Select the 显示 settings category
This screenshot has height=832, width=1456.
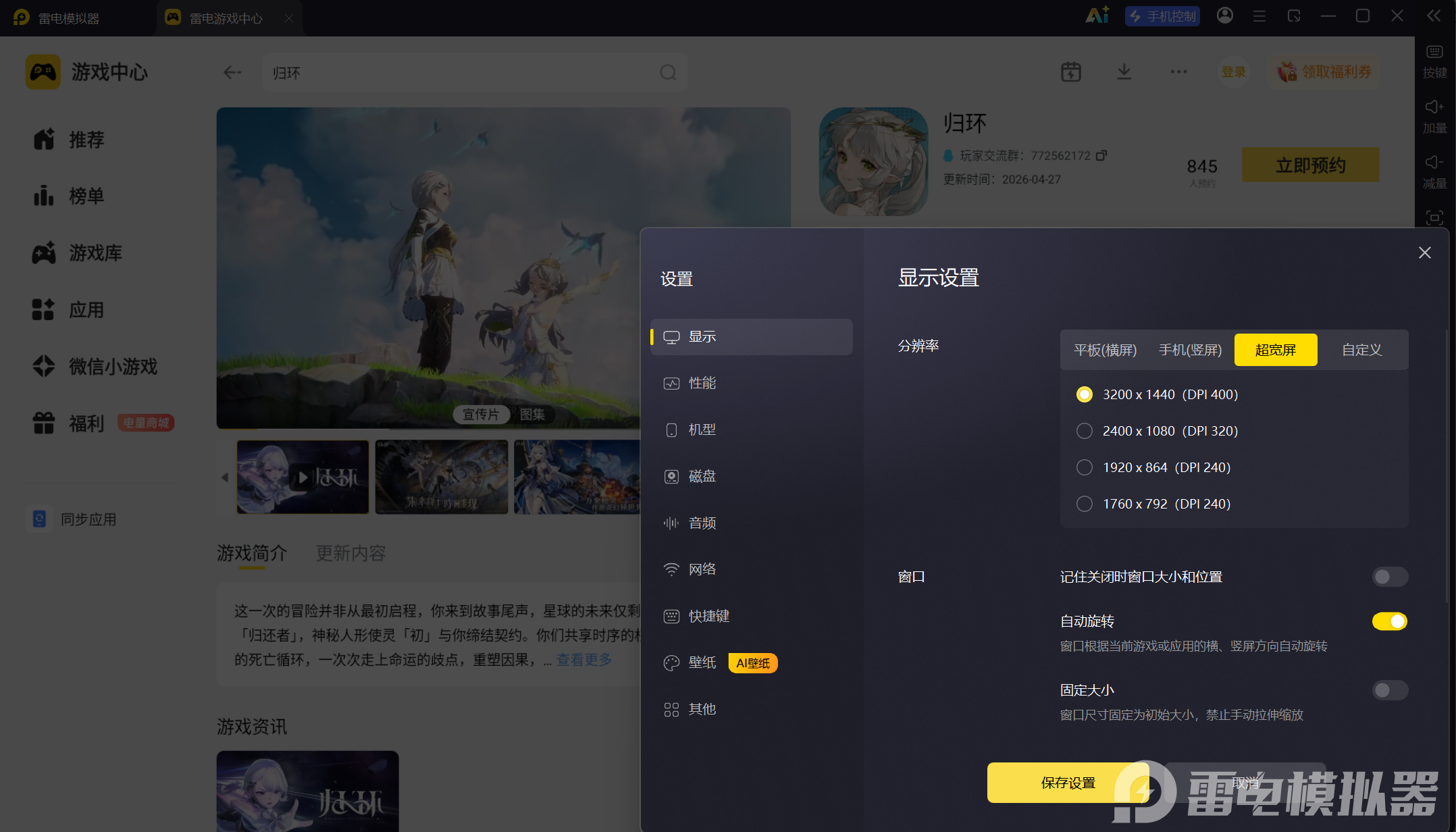[751, 337]
